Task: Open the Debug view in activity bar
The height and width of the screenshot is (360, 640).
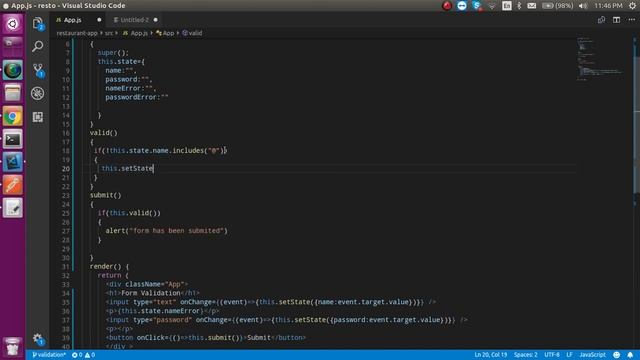Action: tap(38, 93)
